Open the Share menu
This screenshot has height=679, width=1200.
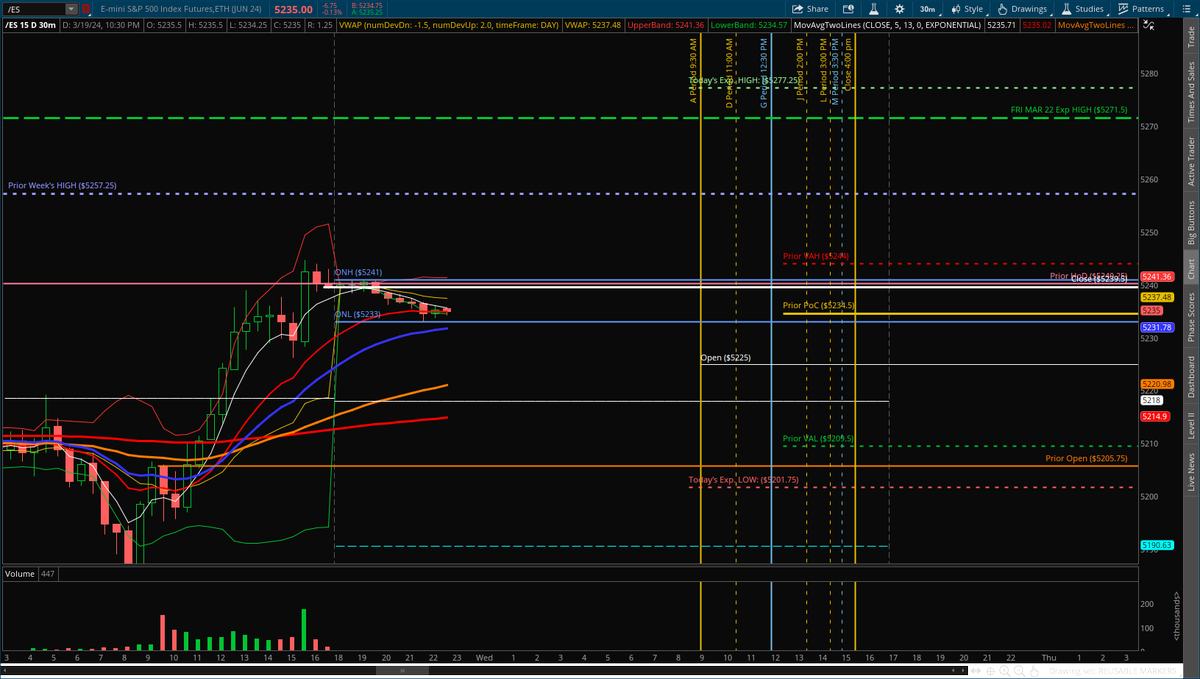coord(812,8)
